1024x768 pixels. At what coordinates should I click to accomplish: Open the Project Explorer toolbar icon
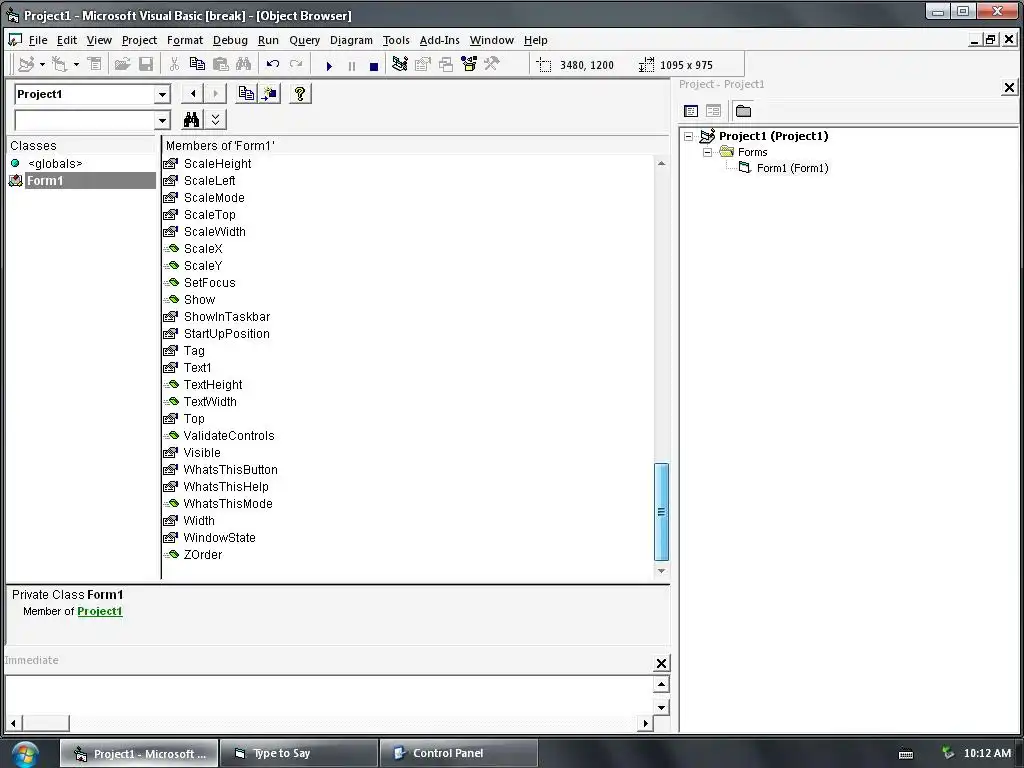click(x=400, y=64)
